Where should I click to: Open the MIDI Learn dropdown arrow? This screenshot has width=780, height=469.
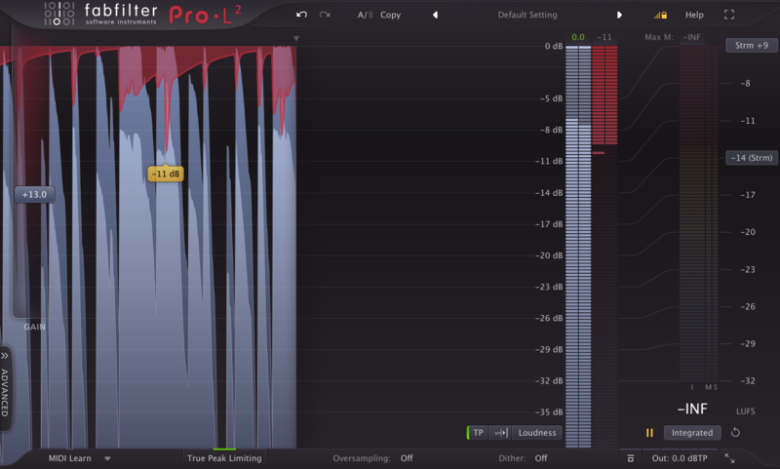pos(107,459)
